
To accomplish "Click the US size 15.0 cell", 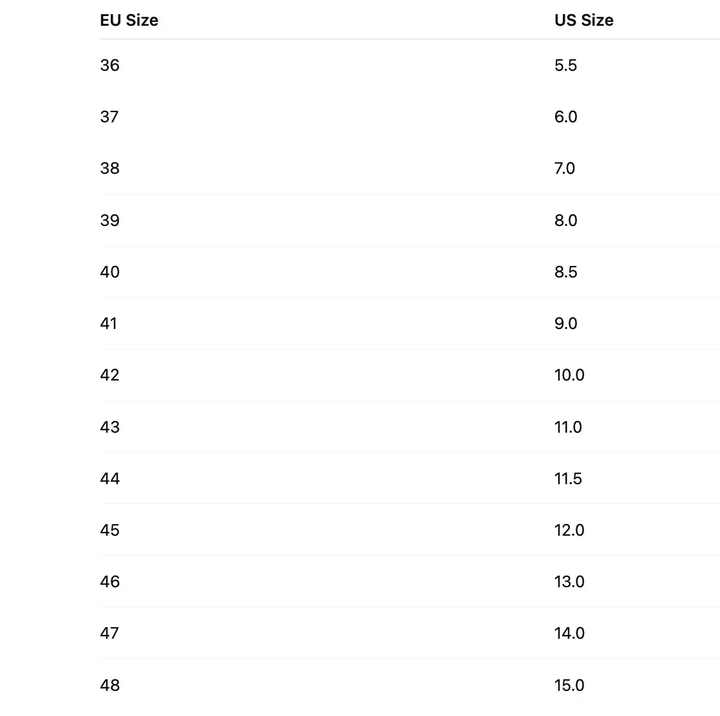I will click(x=570, y=685).
